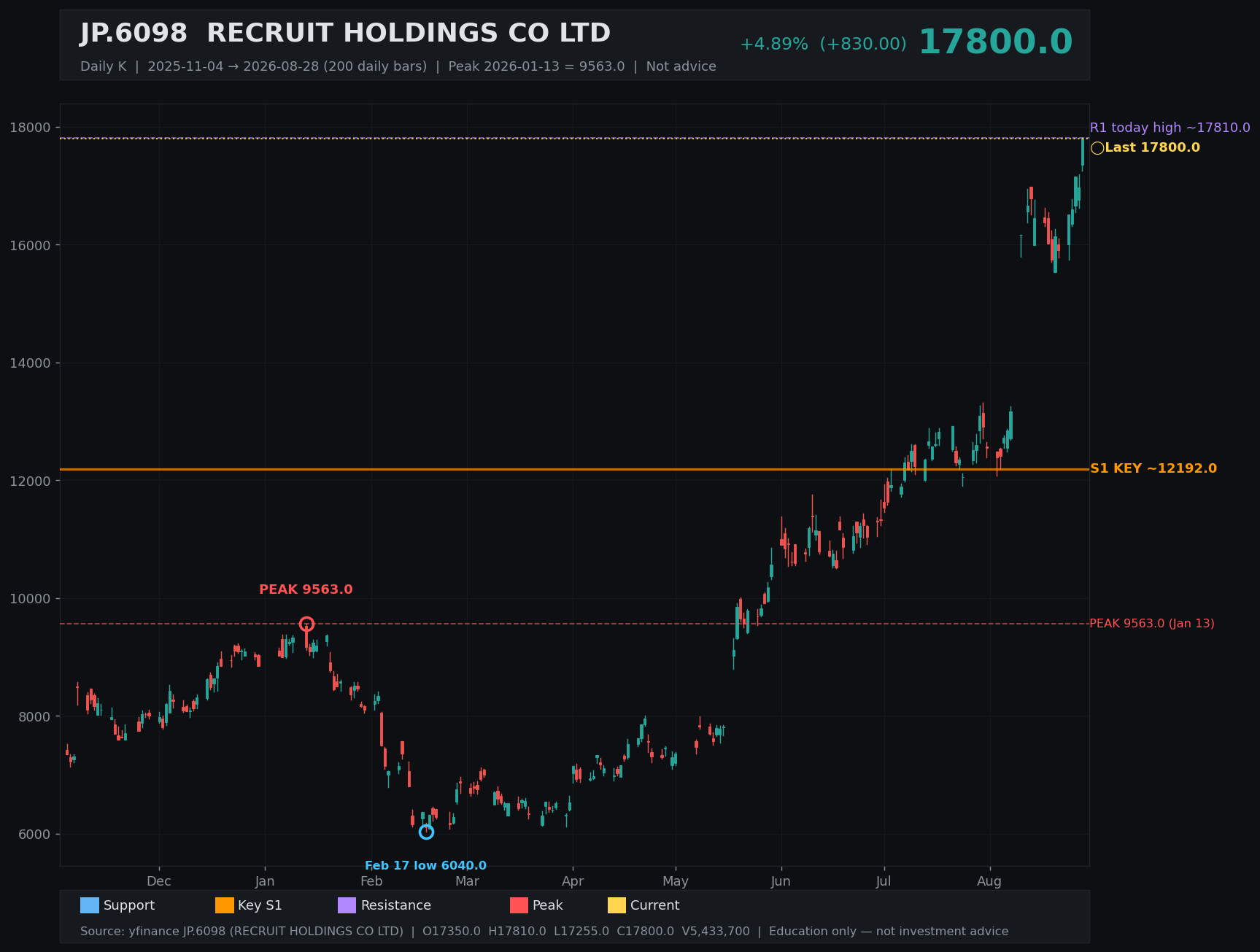This screenshot has height=952, width=1260.
Task: Click the red peak circle marker on the chart
Action: pyautogui.click(x=306, y=624)
